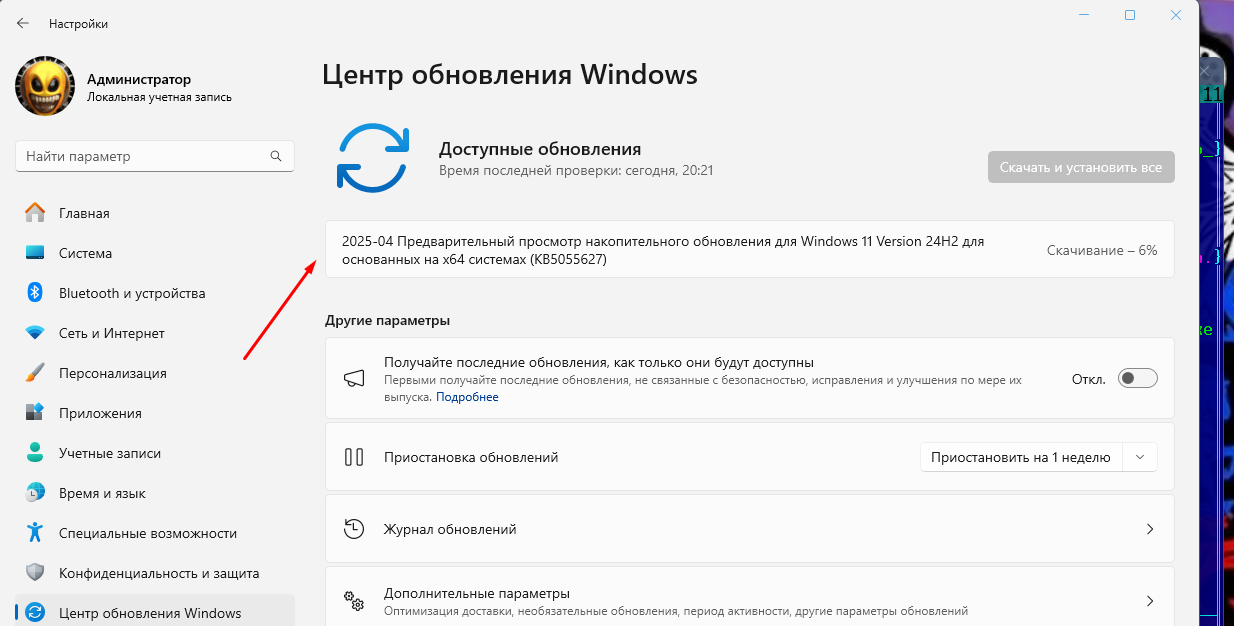Image resolution: width=1234 pixels, height=626 pixels.
Task: Select Конфиденциальность и защита shield icon
Action: point(35,573)
